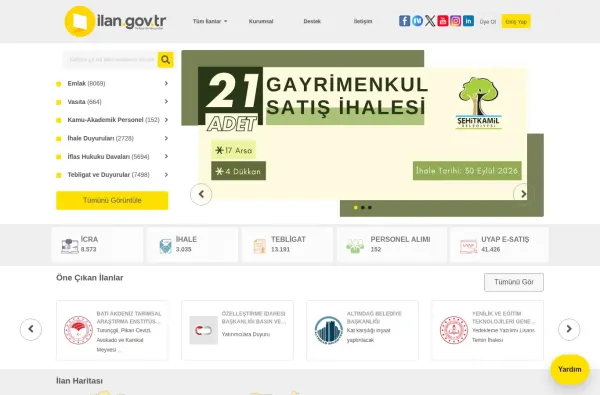600x395 pixels.
Task: Expand Tebligat ve Duyurular arrow
Action: click(166, 175)
